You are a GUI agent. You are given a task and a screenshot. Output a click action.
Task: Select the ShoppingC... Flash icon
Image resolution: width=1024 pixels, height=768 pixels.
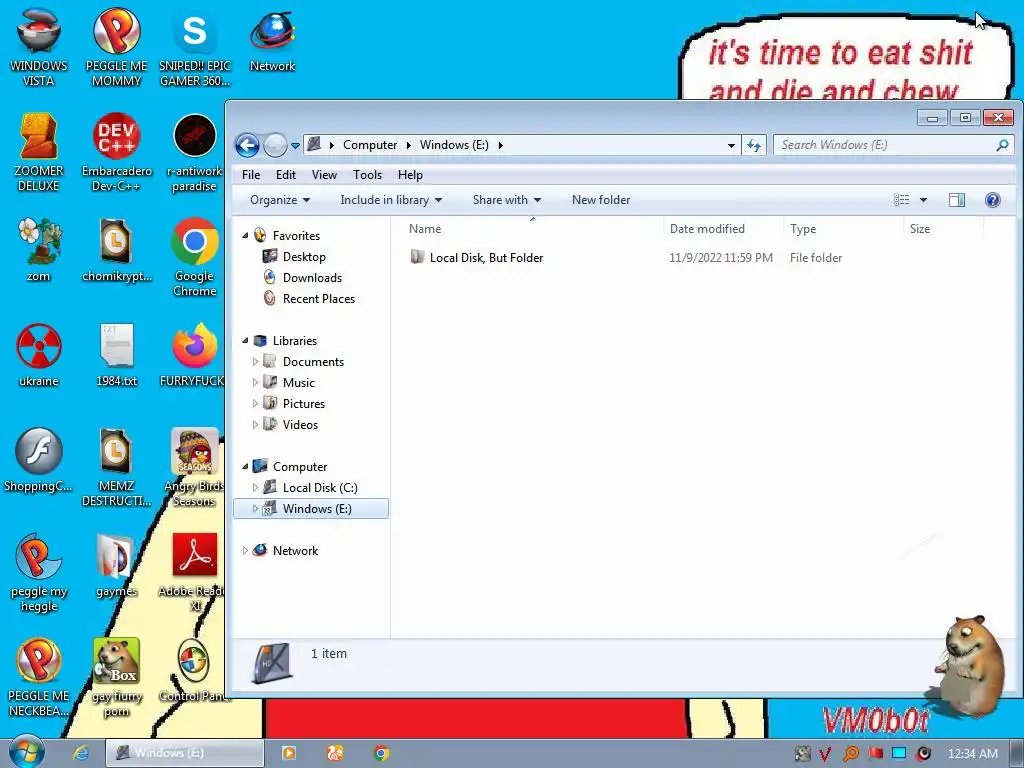click(39, 460)
